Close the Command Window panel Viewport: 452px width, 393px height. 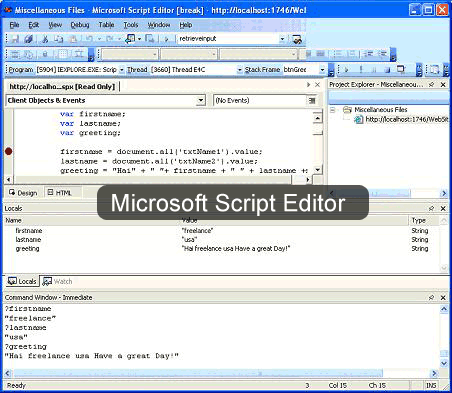pos(443,297)
